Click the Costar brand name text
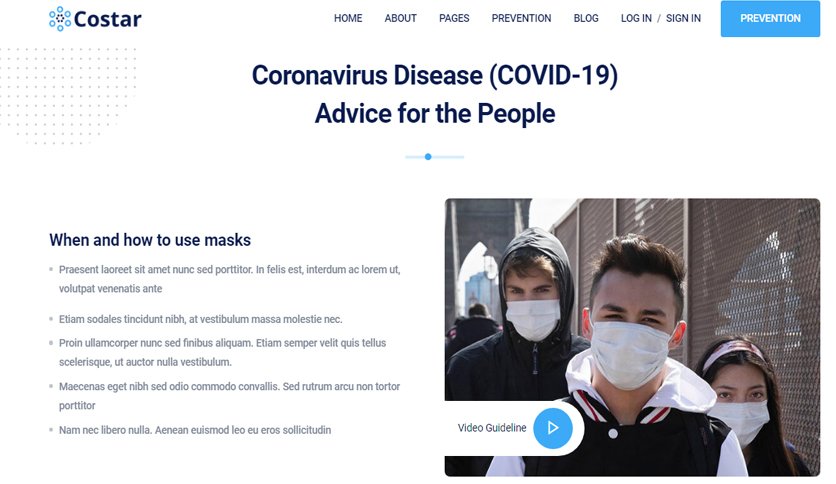This screenshot has height=484, width=836. [x=108, y=19]
